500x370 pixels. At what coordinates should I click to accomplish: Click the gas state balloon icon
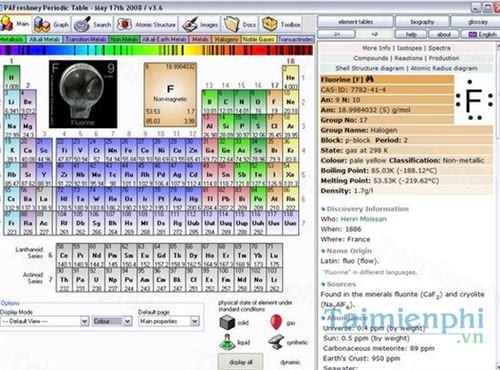pyautogui.click(x=276, y=322)
